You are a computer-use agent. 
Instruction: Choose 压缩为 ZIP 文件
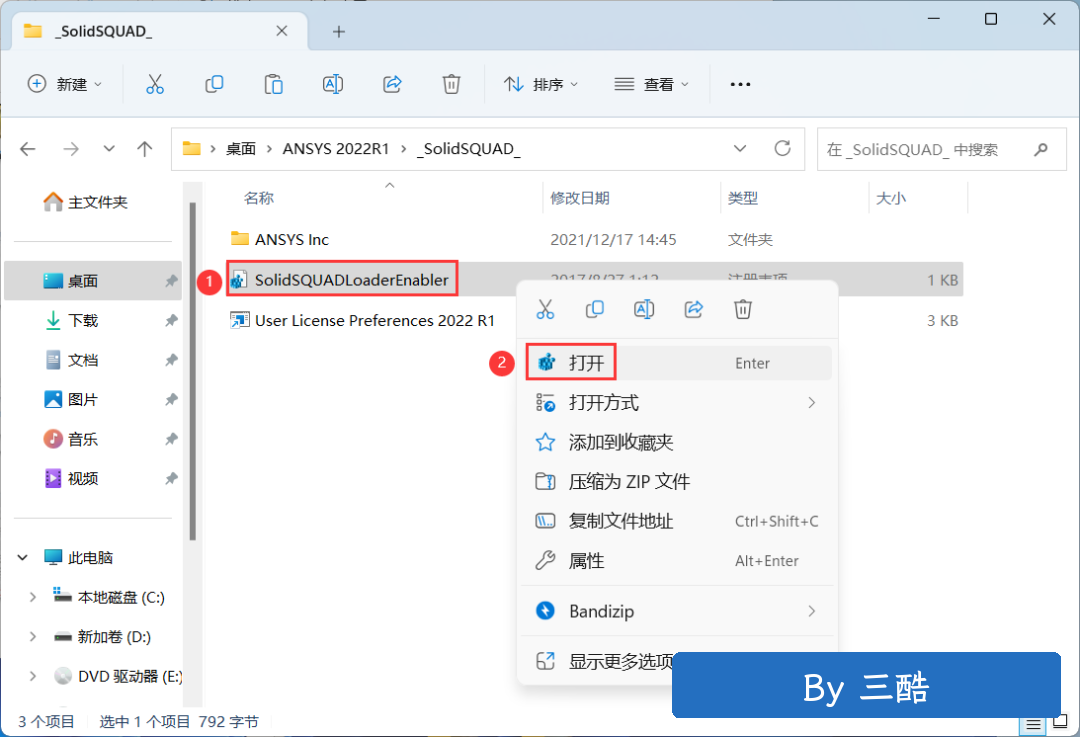(x=677, y=481)
